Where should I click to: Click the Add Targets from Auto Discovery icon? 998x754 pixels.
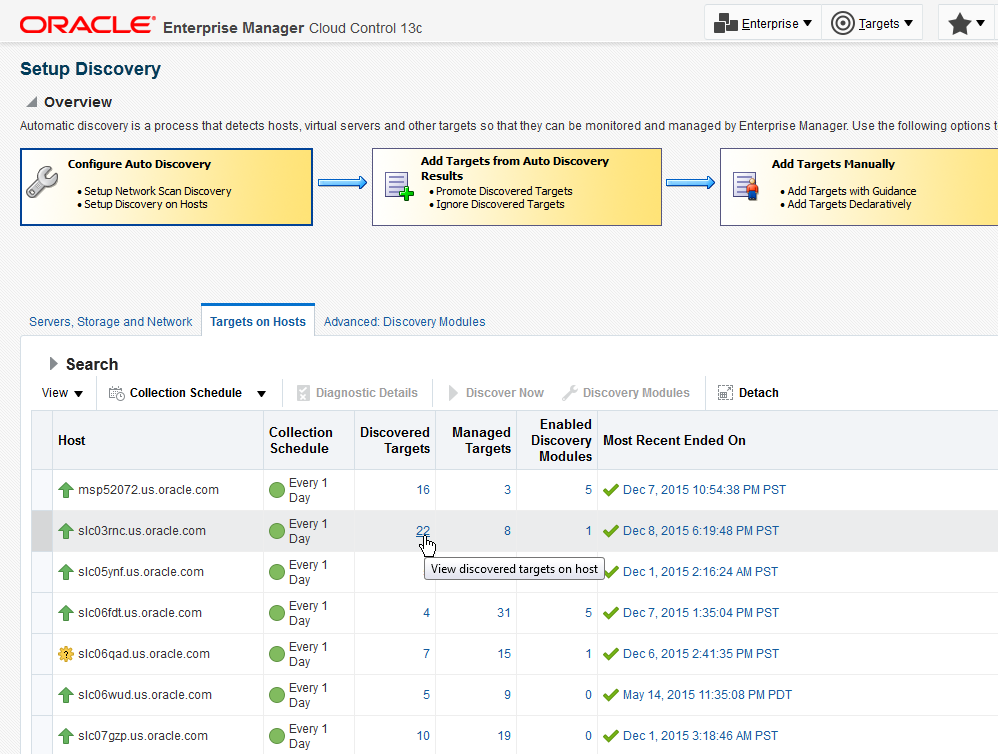pyautogui.click(x=399, y=186)
